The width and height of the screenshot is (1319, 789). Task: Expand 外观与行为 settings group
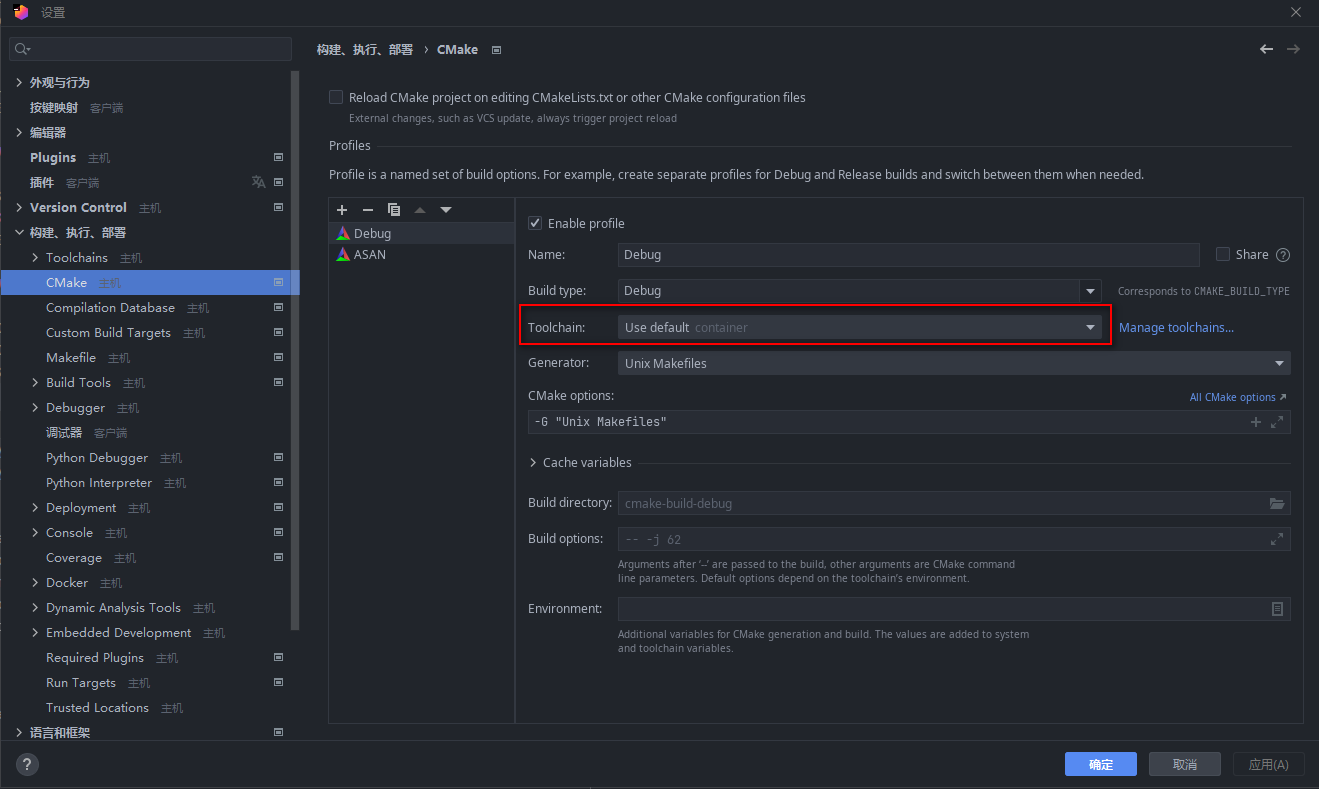click(x=20, y=82)
